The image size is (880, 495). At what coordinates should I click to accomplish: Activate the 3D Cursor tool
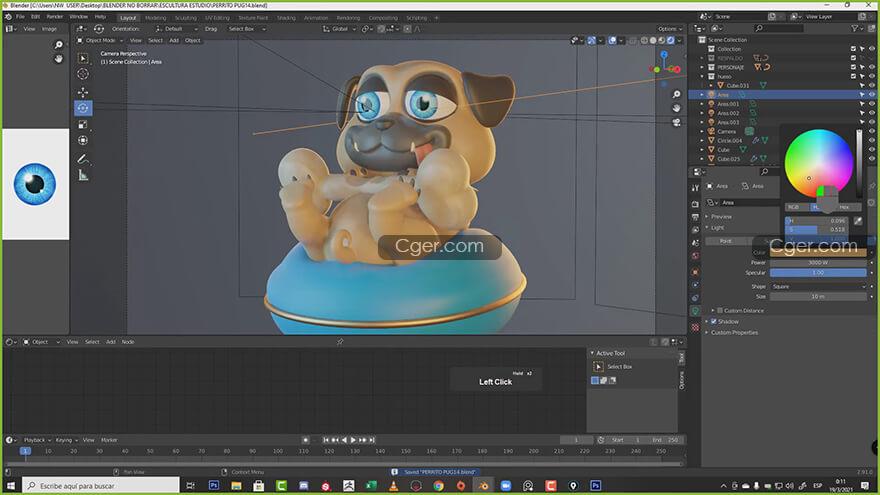[x=83, y=74]
